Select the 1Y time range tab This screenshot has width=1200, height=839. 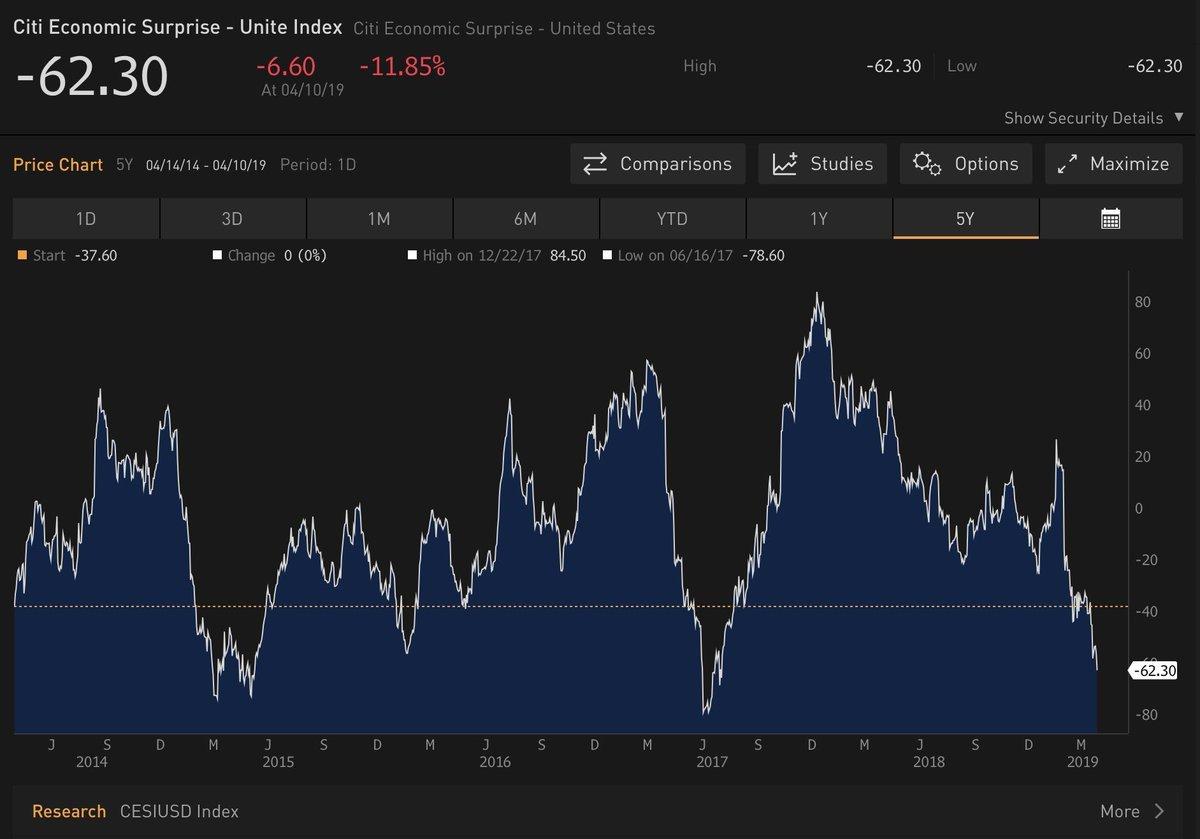[819, 219]
